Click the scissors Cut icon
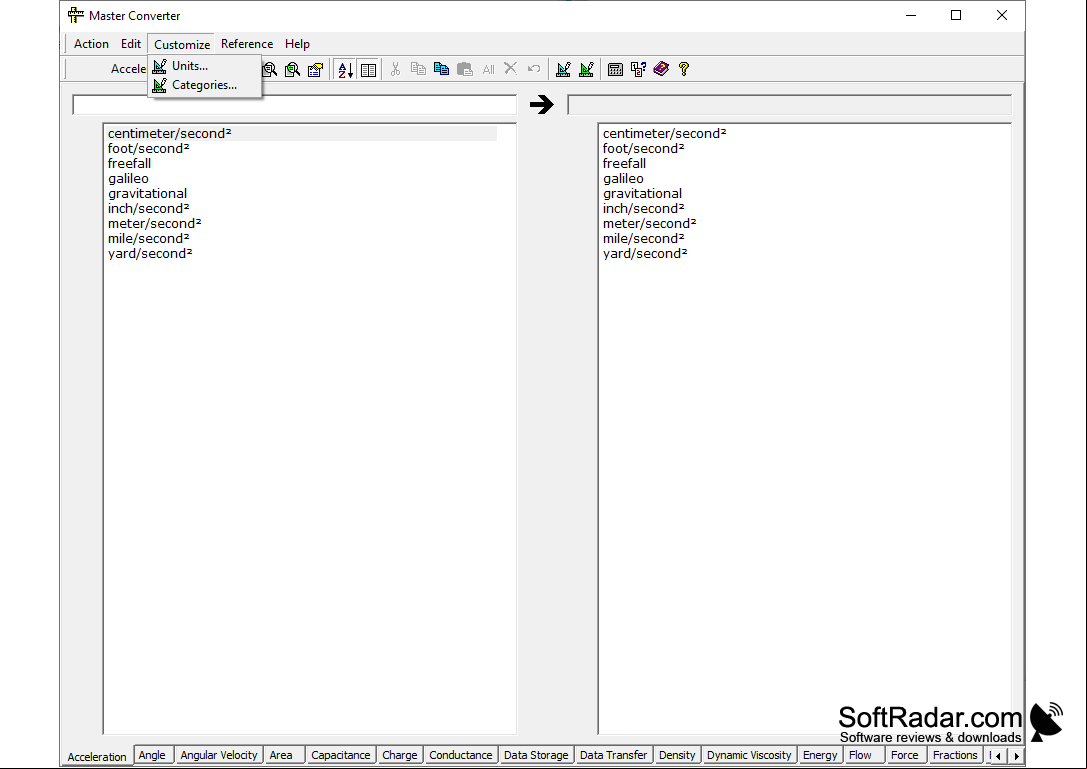Image resolution: width=1087 pixels, height=769 pixels. coord(395,69)
